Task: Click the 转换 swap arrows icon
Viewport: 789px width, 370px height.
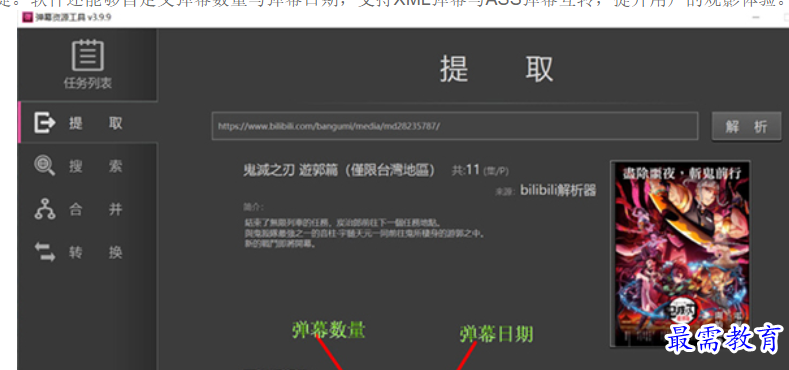Action: (x=45, y=252)
